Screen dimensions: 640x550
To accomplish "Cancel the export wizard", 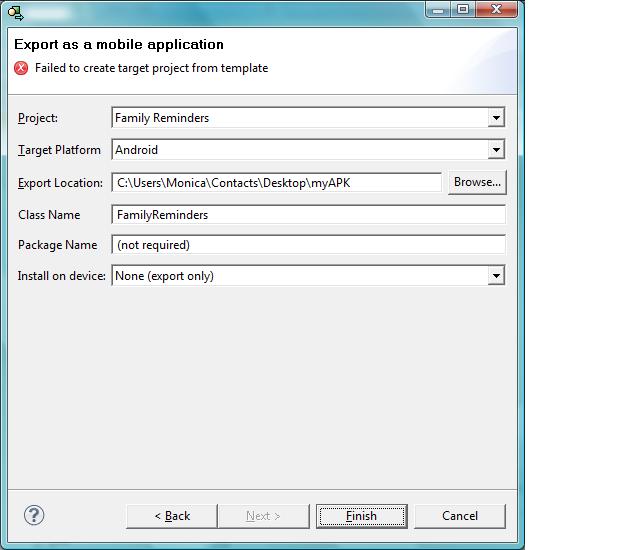I will 460,516.
